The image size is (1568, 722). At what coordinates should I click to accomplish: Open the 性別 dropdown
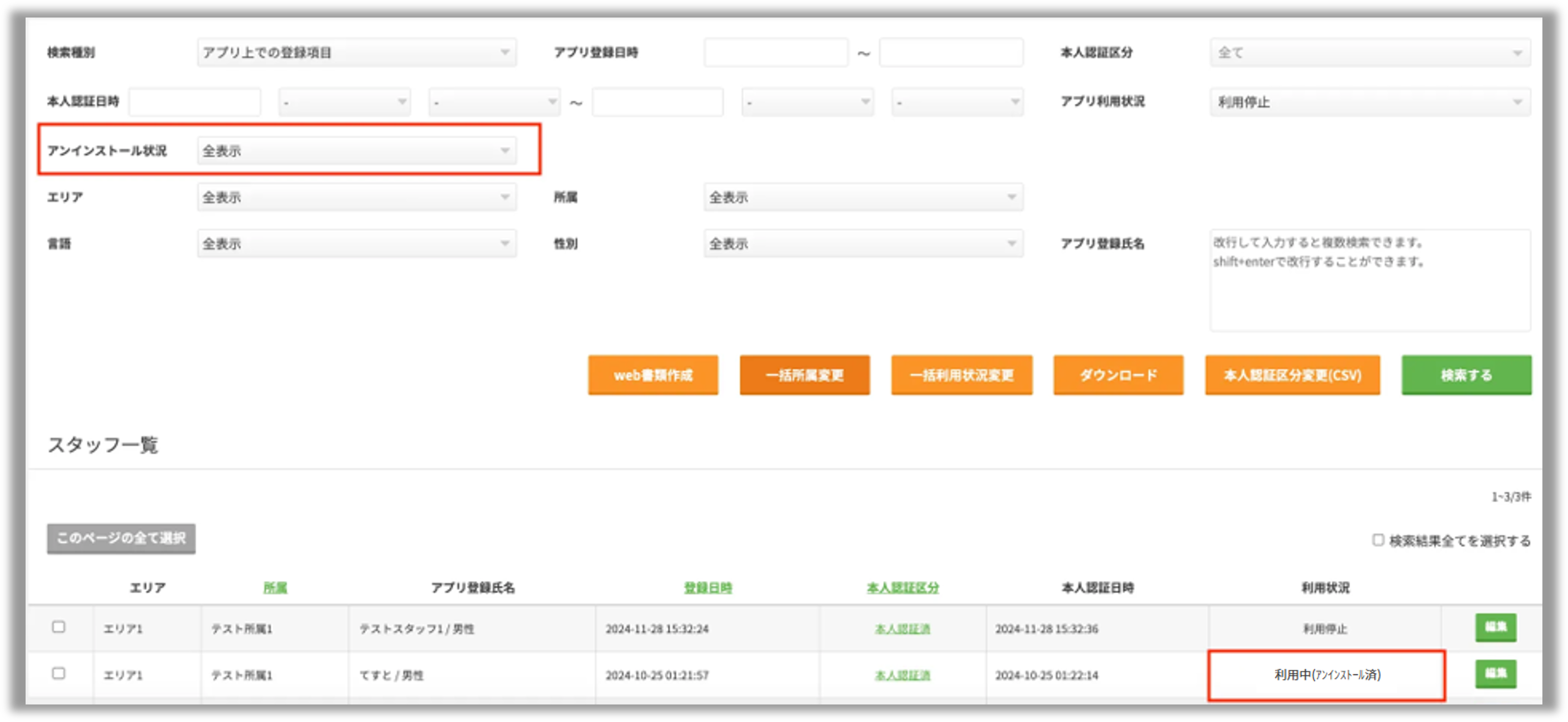point(863,244)
